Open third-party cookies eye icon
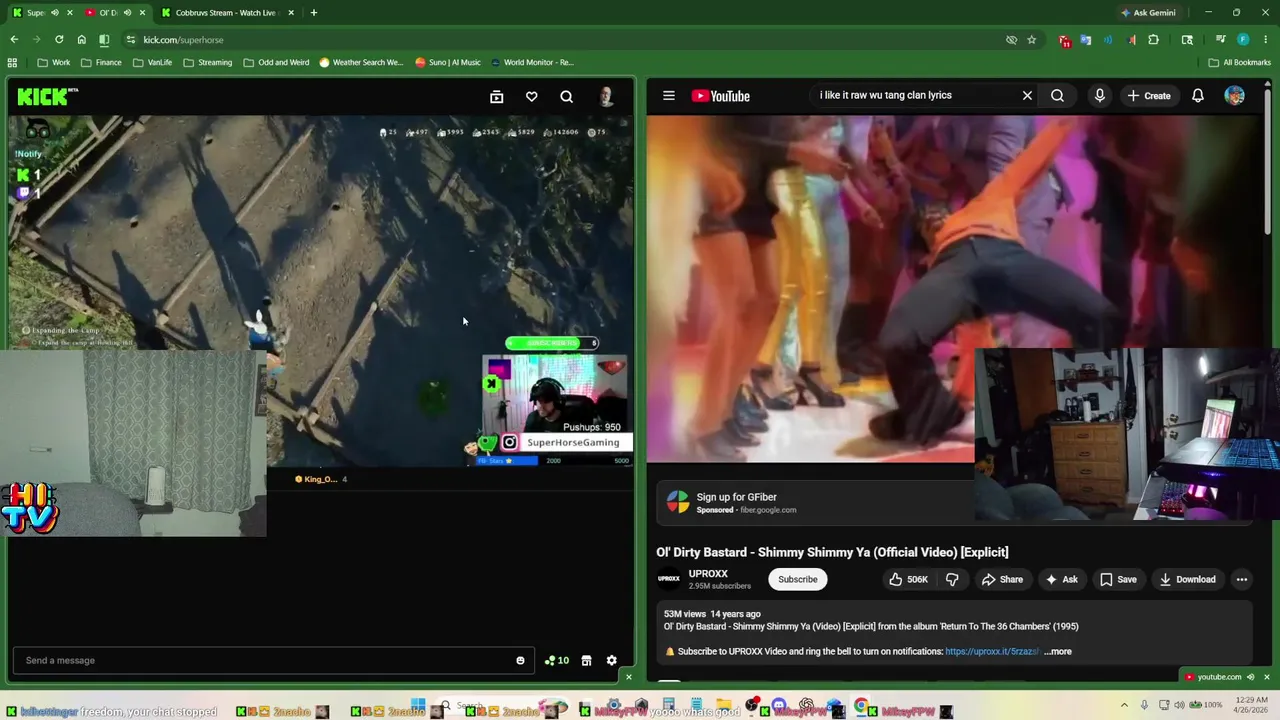 [1011, 40]
